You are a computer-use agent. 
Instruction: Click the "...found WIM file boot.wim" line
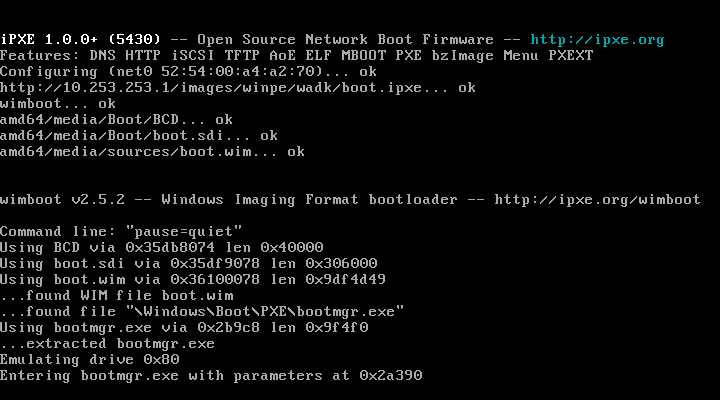[x=116, y=296]
